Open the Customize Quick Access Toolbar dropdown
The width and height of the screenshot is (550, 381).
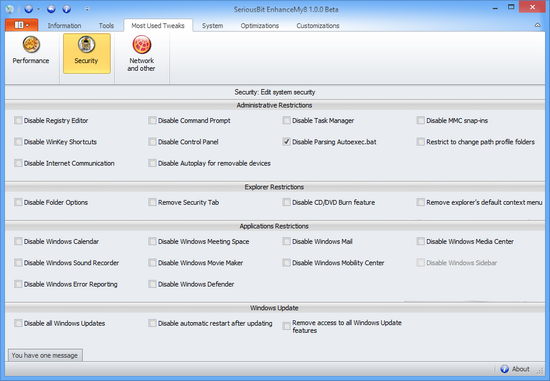click(x=87, y=9)
